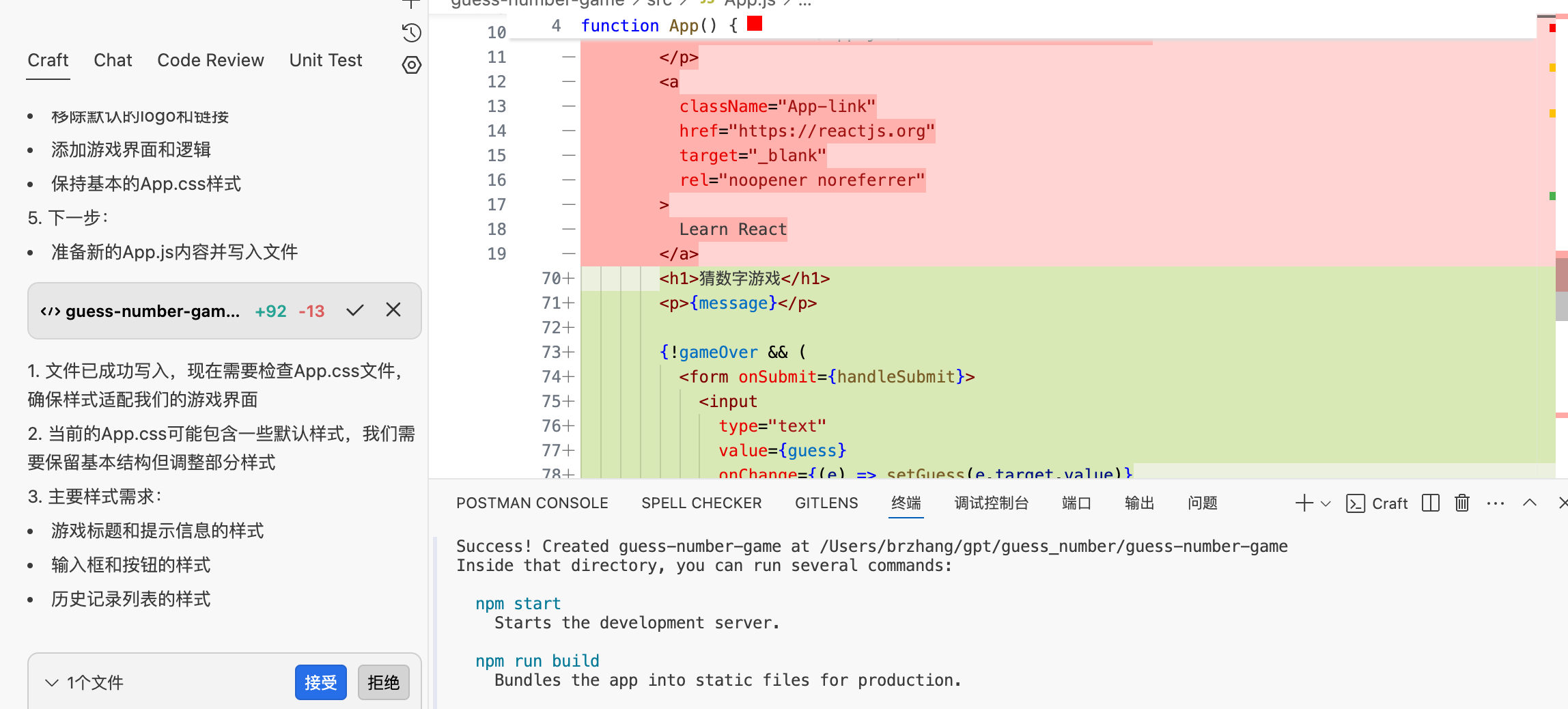Switch to the Chat tab
1568x709 pixels.
coord(113,60)
